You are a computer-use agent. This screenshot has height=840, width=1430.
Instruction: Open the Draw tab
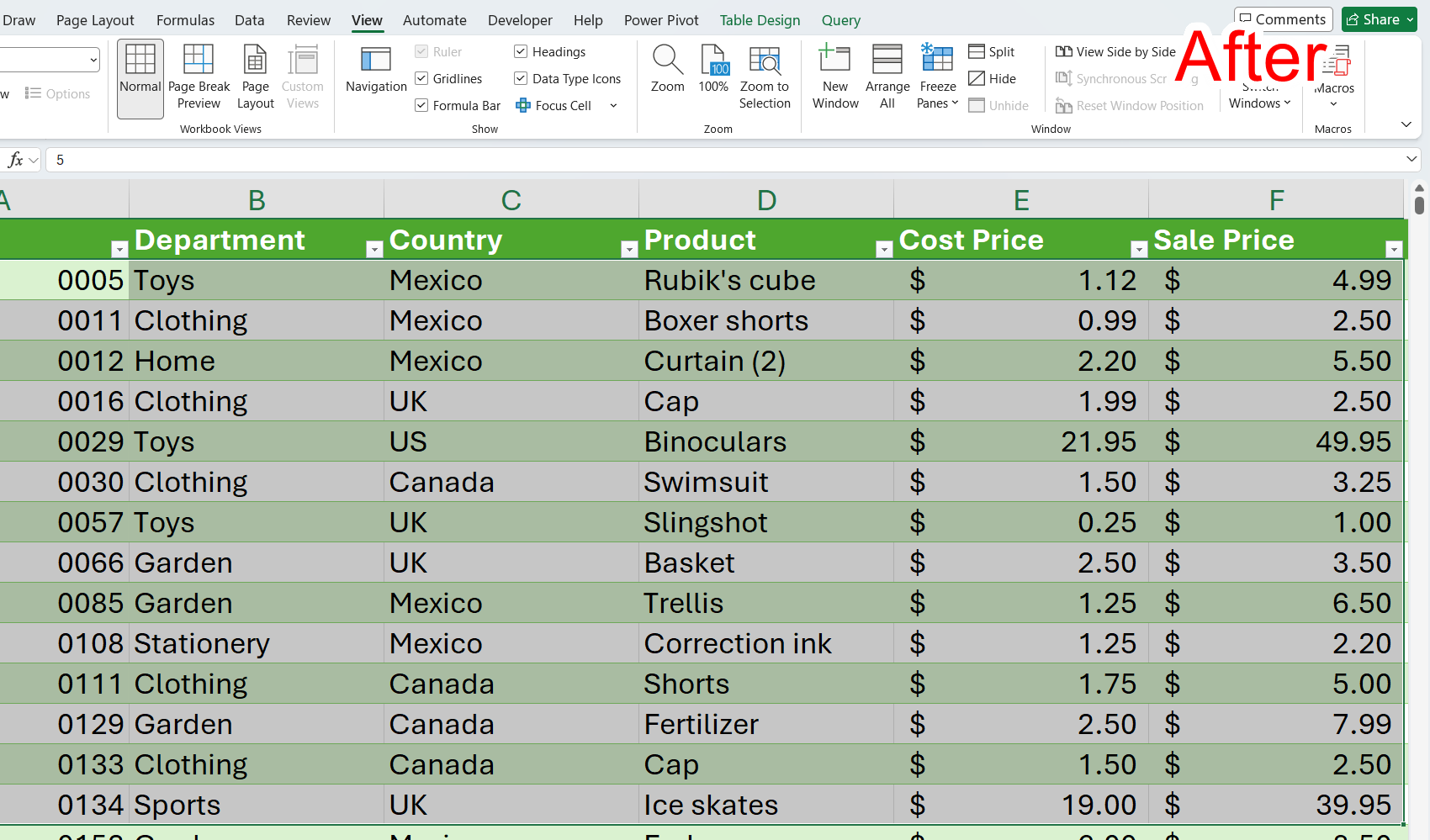point(18,20)
